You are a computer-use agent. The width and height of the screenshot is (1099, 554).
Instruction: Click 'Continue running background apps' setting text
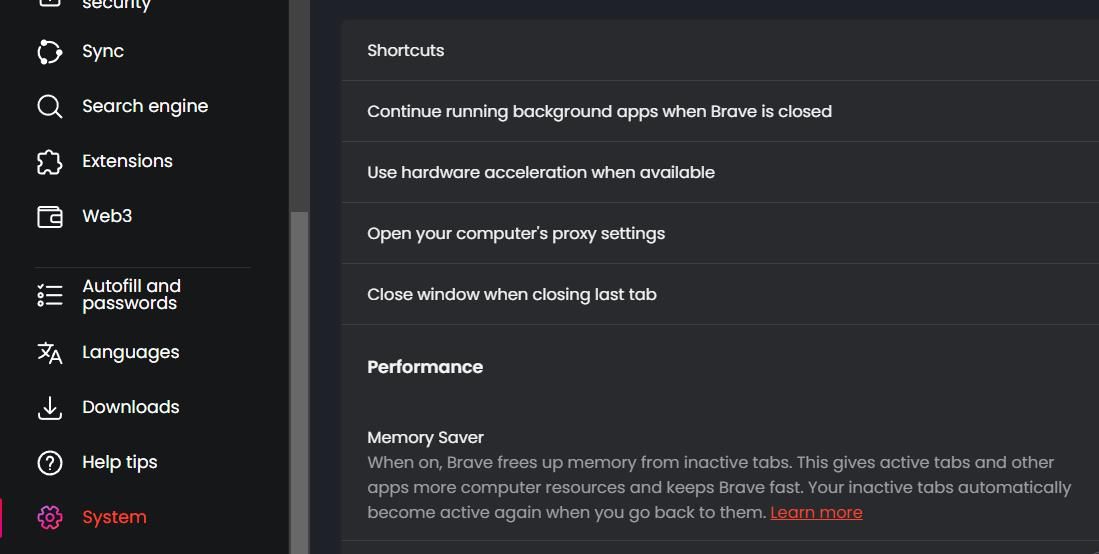599,112
